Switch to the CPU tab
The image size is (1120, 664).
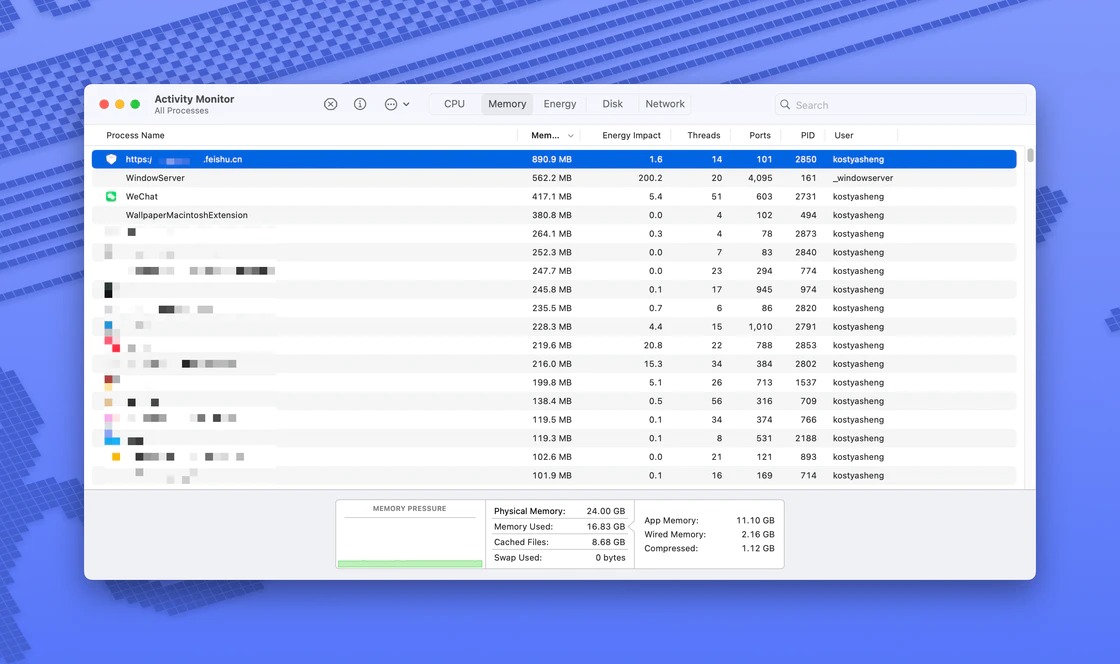pyautogui.click(x=454, y=104)
